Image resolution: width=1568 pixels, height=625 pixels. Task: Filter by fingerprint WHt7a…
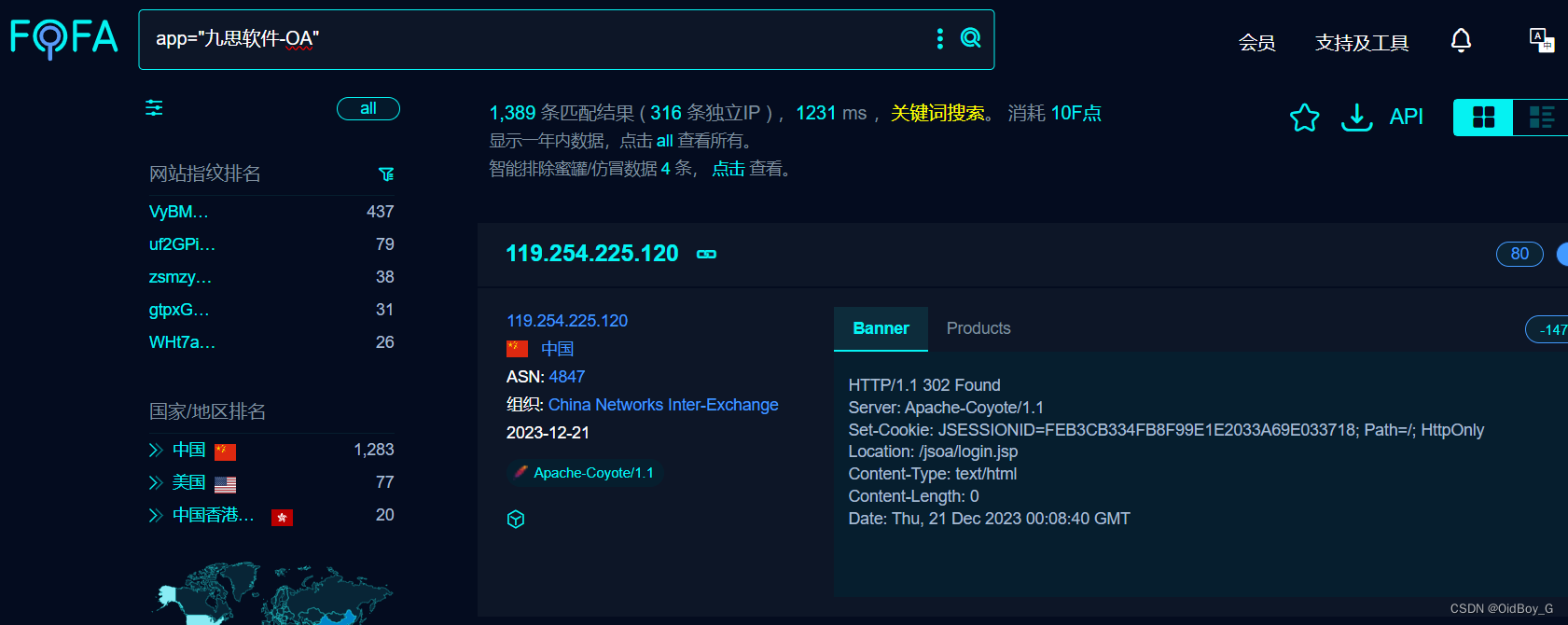182,342
